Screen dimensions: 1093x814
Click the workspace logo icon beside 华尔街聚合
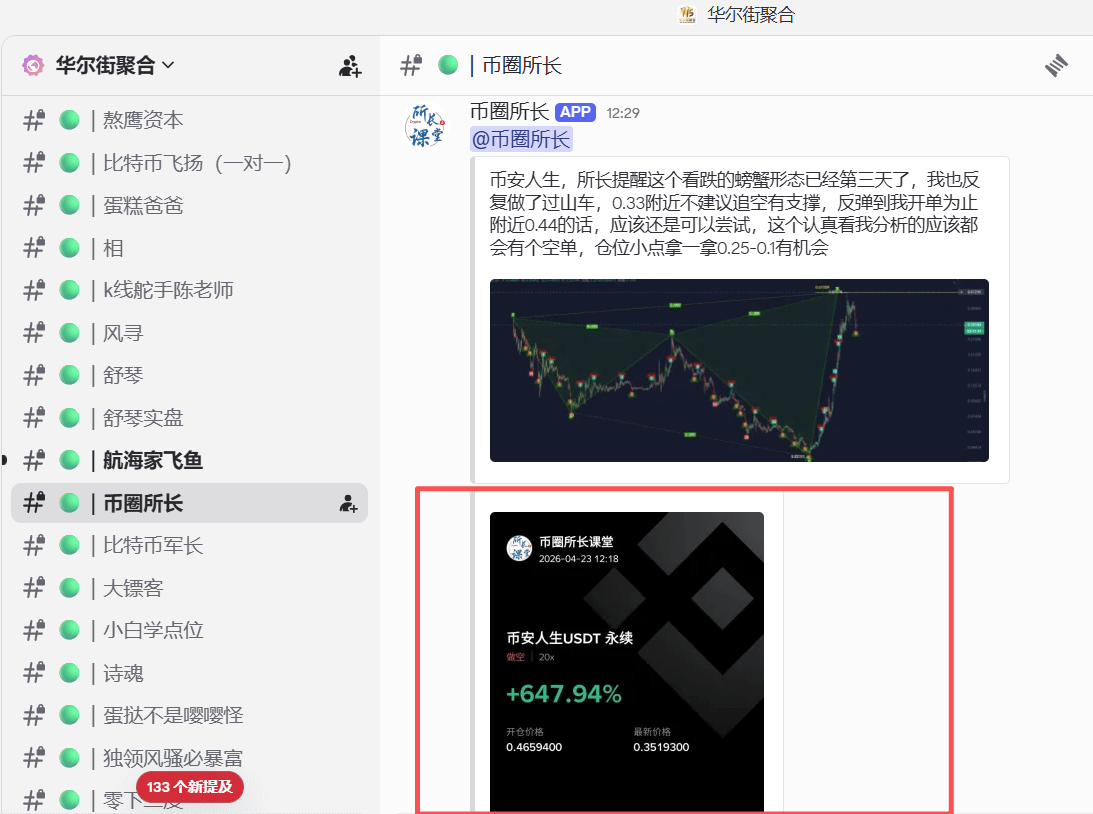click(33, 66)
